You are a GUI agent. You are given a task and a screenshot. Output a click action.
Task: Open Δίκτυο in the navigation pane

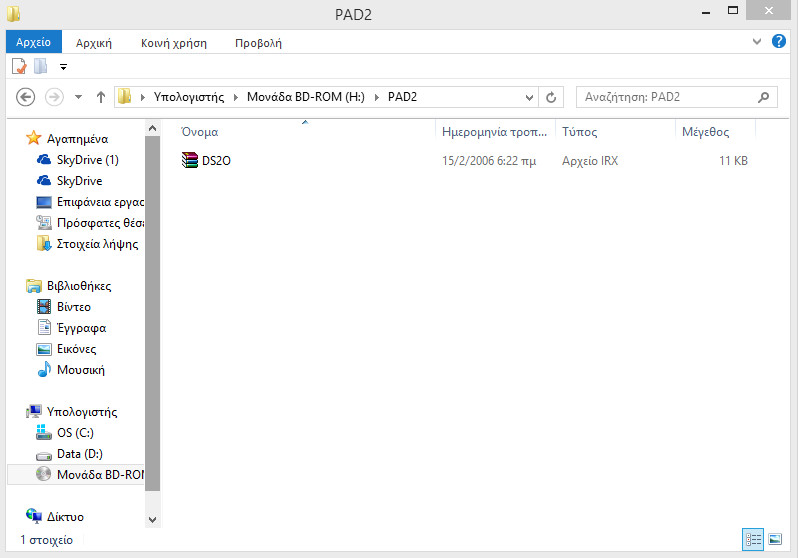[65, 517]
